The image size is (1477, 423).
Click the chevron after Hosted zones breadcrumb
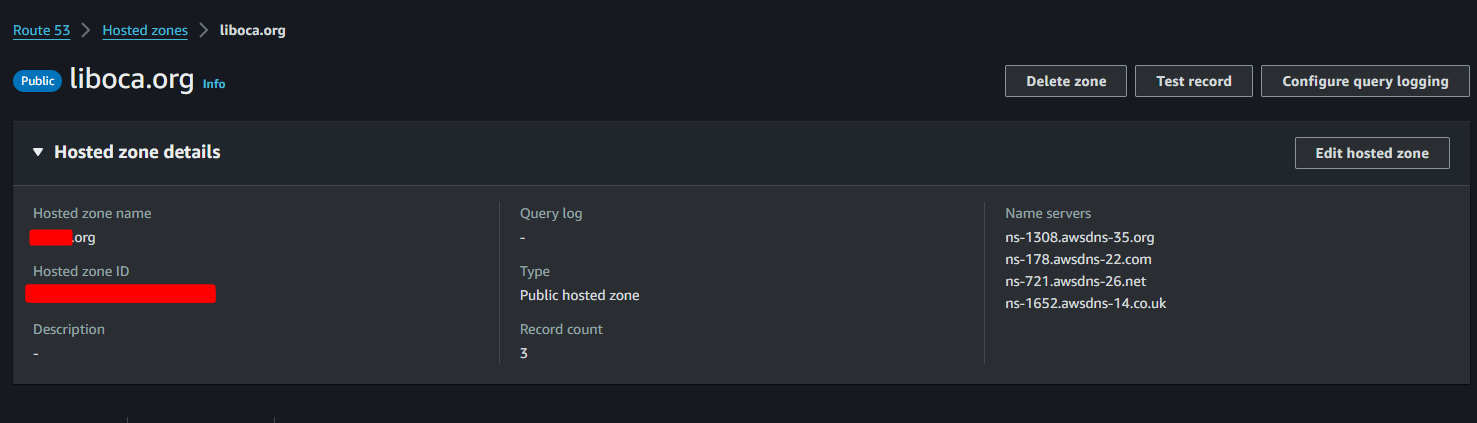(x=204, y=30)
